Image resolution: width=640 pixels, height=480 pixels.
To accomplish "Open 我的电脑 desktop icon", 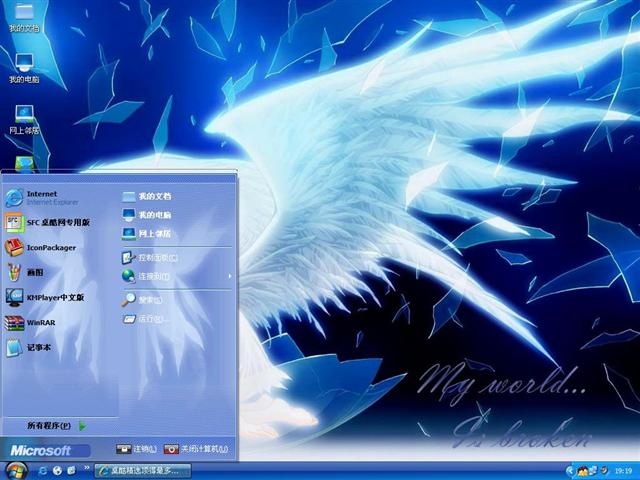I will (24, 68).
